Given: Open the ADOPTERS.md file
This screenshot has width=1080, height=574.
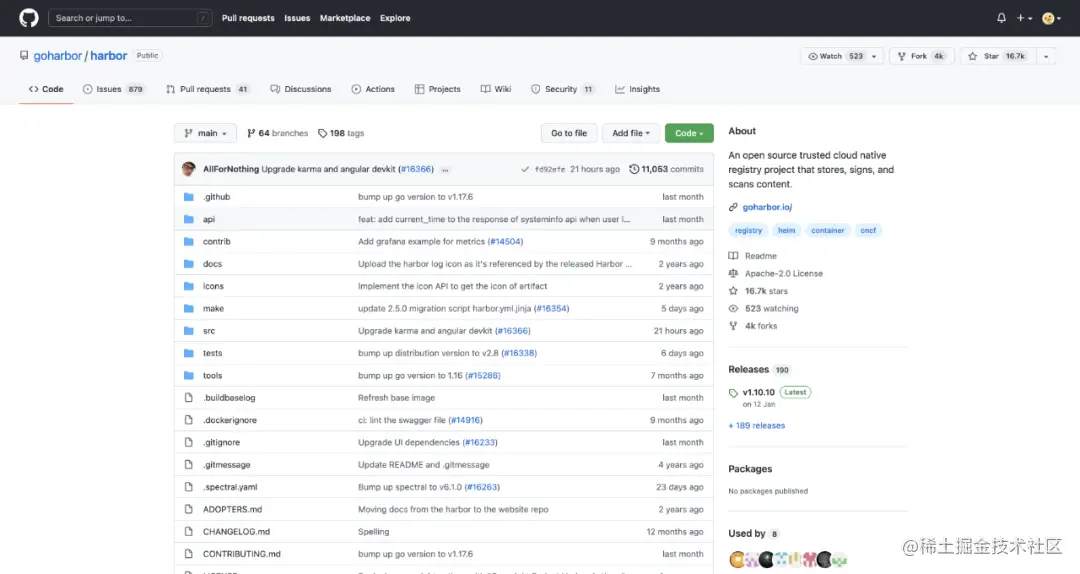Looking at the screenshot, I should [x=232, y=509].
